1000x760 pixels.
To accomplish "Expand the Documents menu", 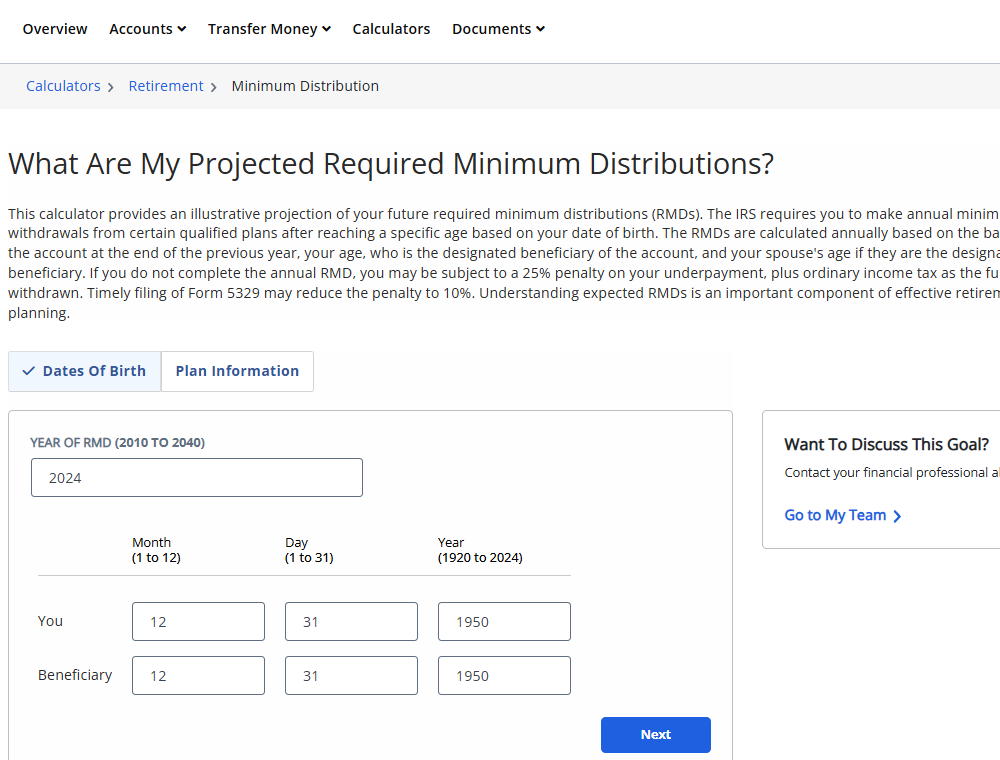I will click(498, 29).
